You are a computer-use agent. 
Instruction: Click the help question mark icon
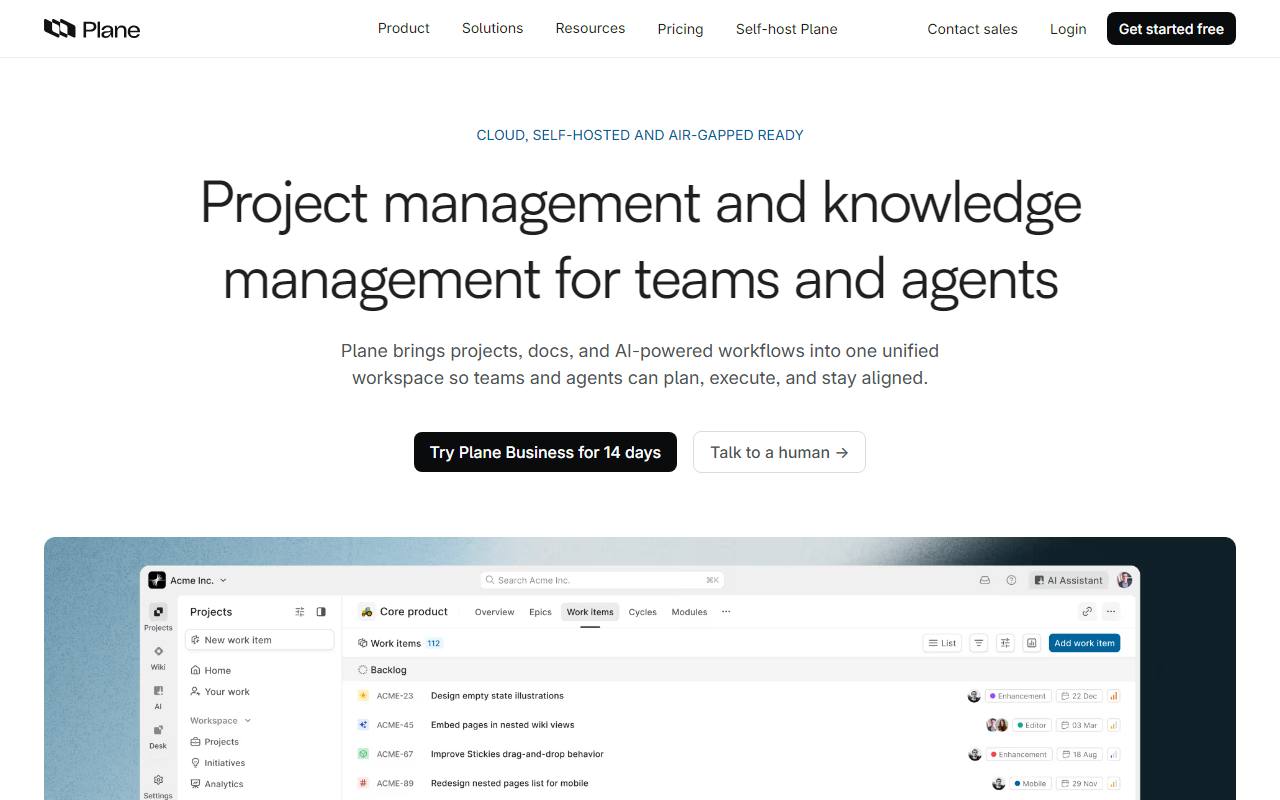point(1011,580)
